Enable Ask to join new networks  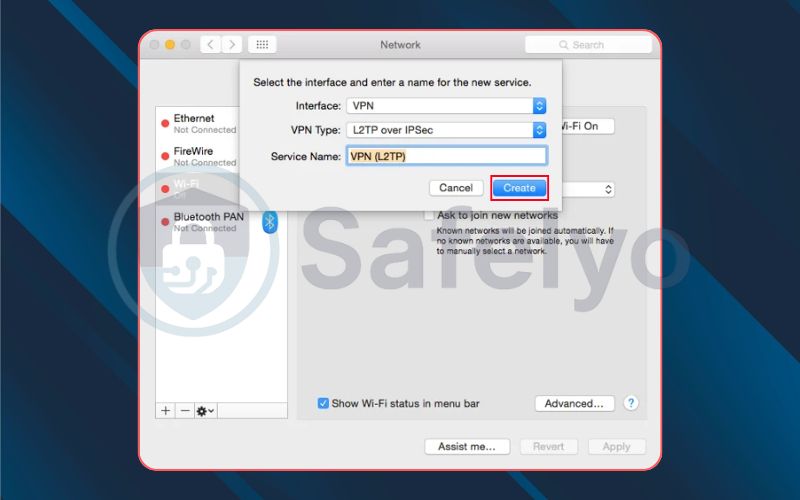(429, 215)
